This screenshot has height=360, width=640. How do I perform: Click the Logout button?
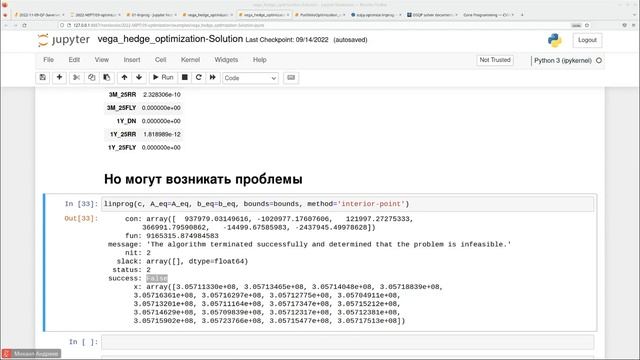(587, 40)
